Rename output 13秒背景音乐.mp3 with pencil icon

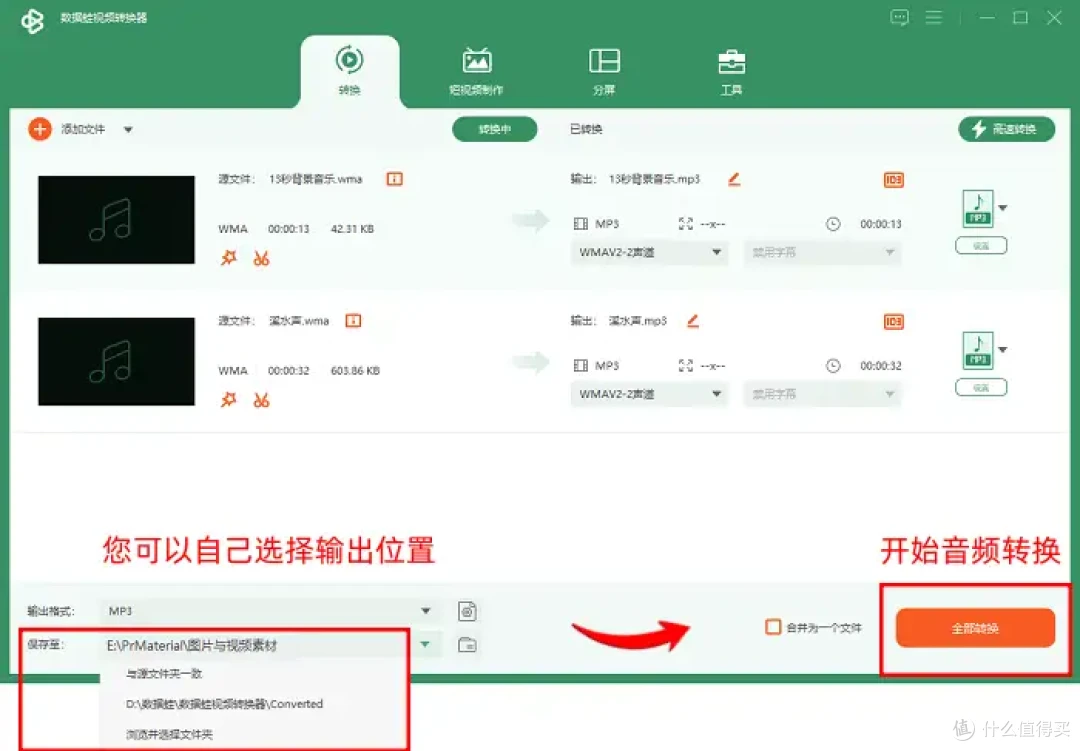734,179
